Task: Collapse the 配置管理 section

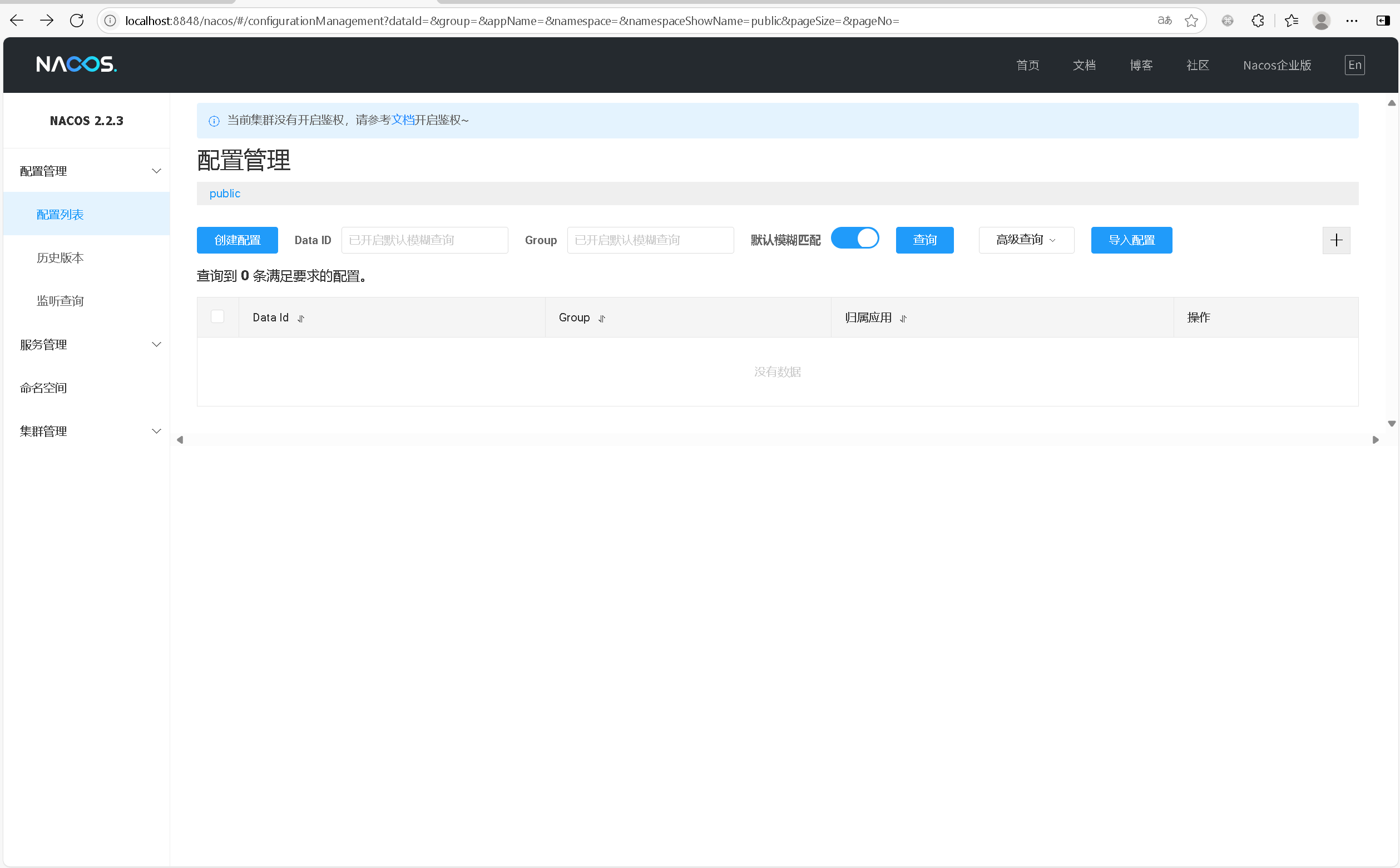Action: click(156, 171)
